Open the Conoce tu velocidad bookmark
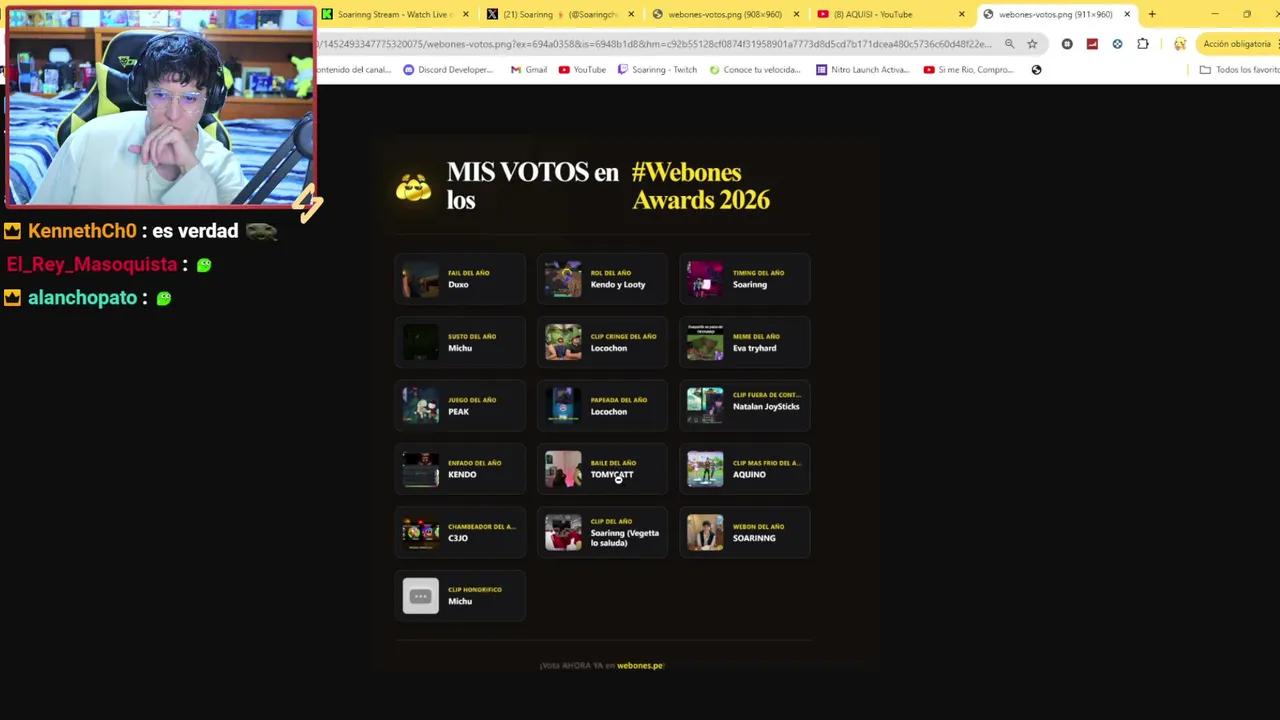The height and width of the screenshot is (720, 1280). [x=755, y=70]
